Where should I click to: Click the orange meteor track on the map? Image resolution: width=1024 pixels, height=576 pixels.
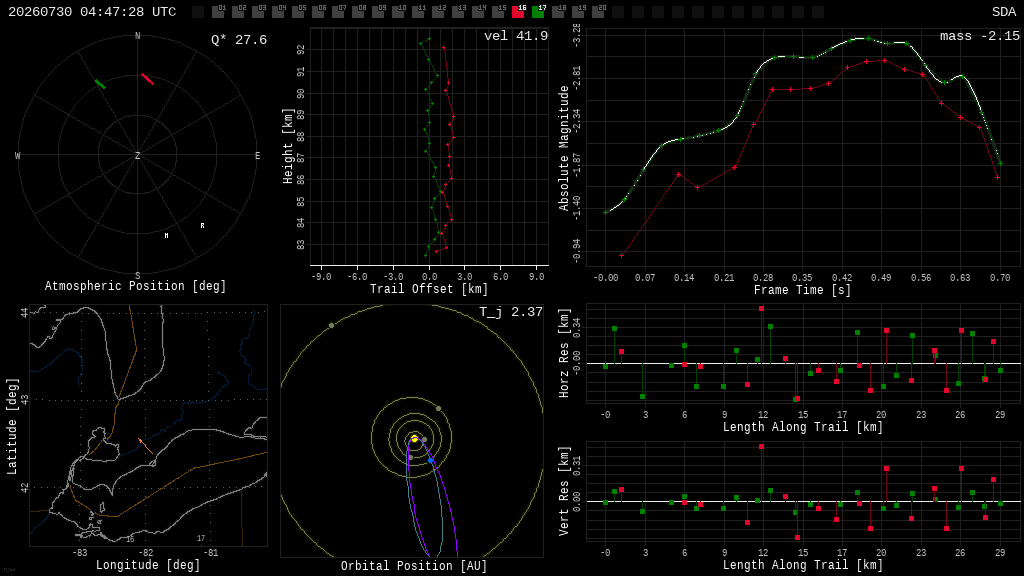click(146, 446)
